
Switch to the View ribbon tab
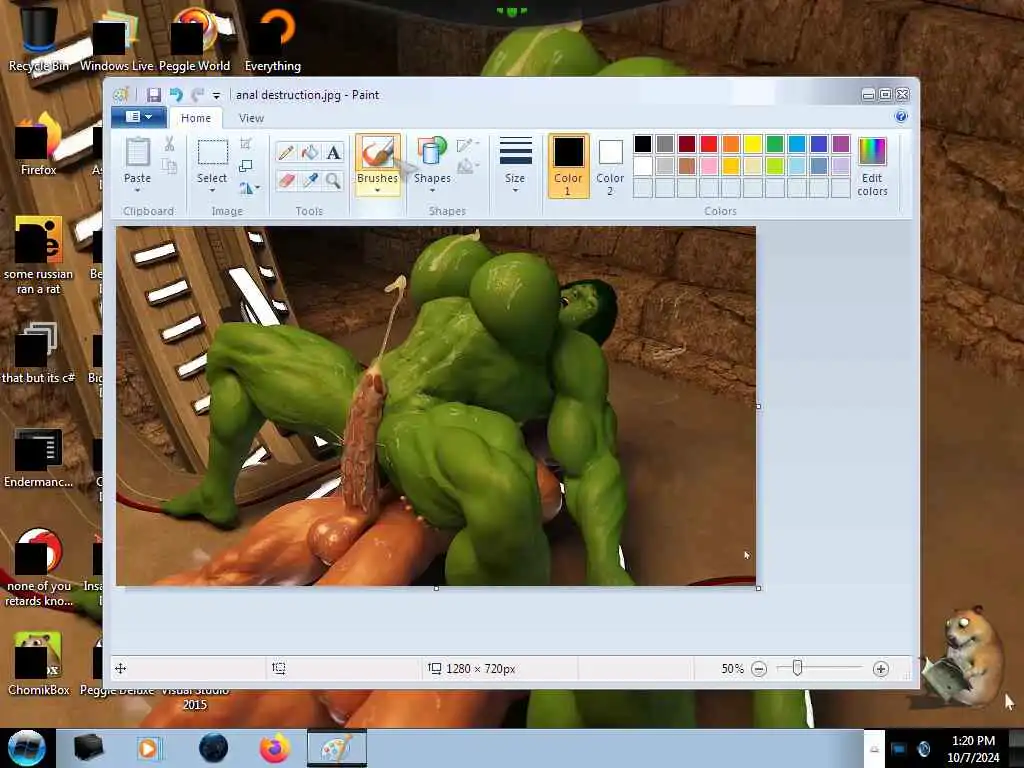[x=251, y=118]
